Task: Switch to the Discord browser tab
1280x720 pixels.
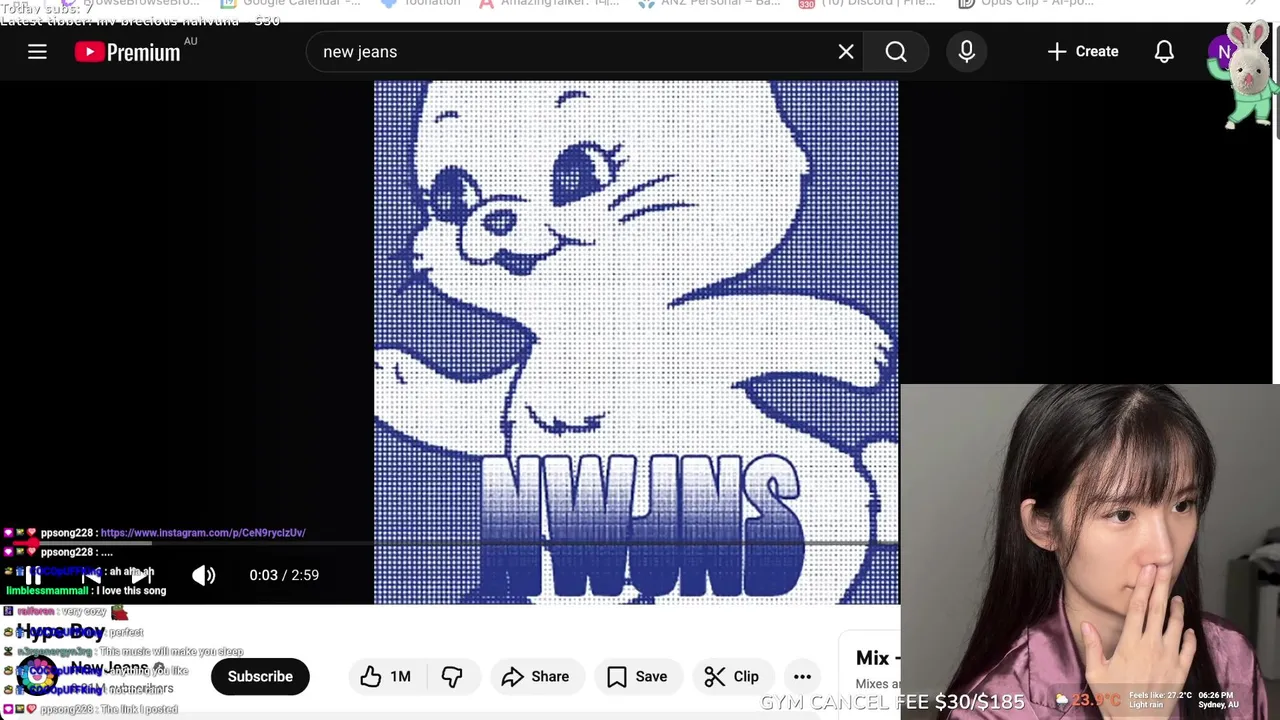Action: [867, 3]
